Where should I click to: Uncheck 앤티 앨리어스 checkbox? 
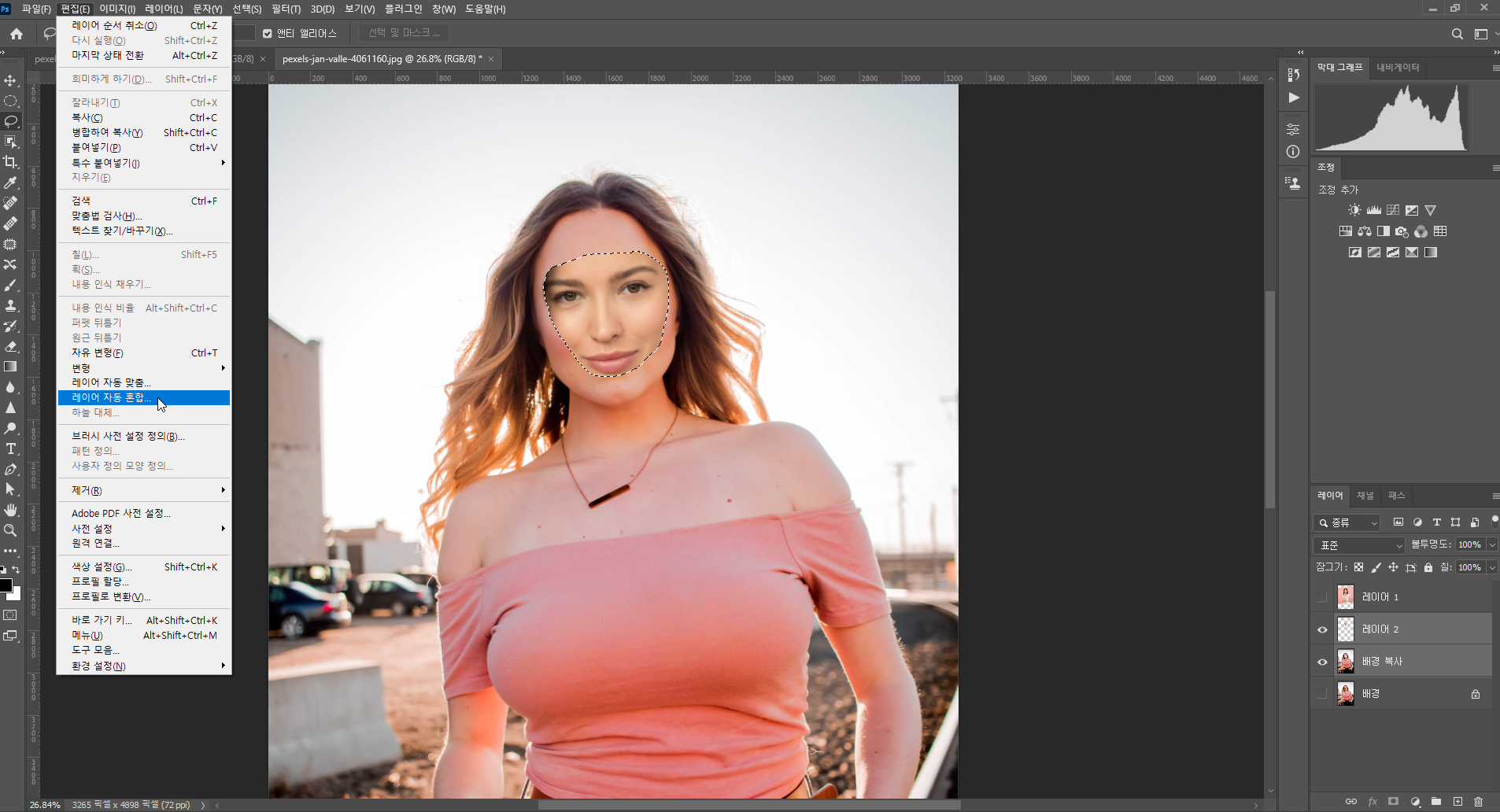pos(268,34)
